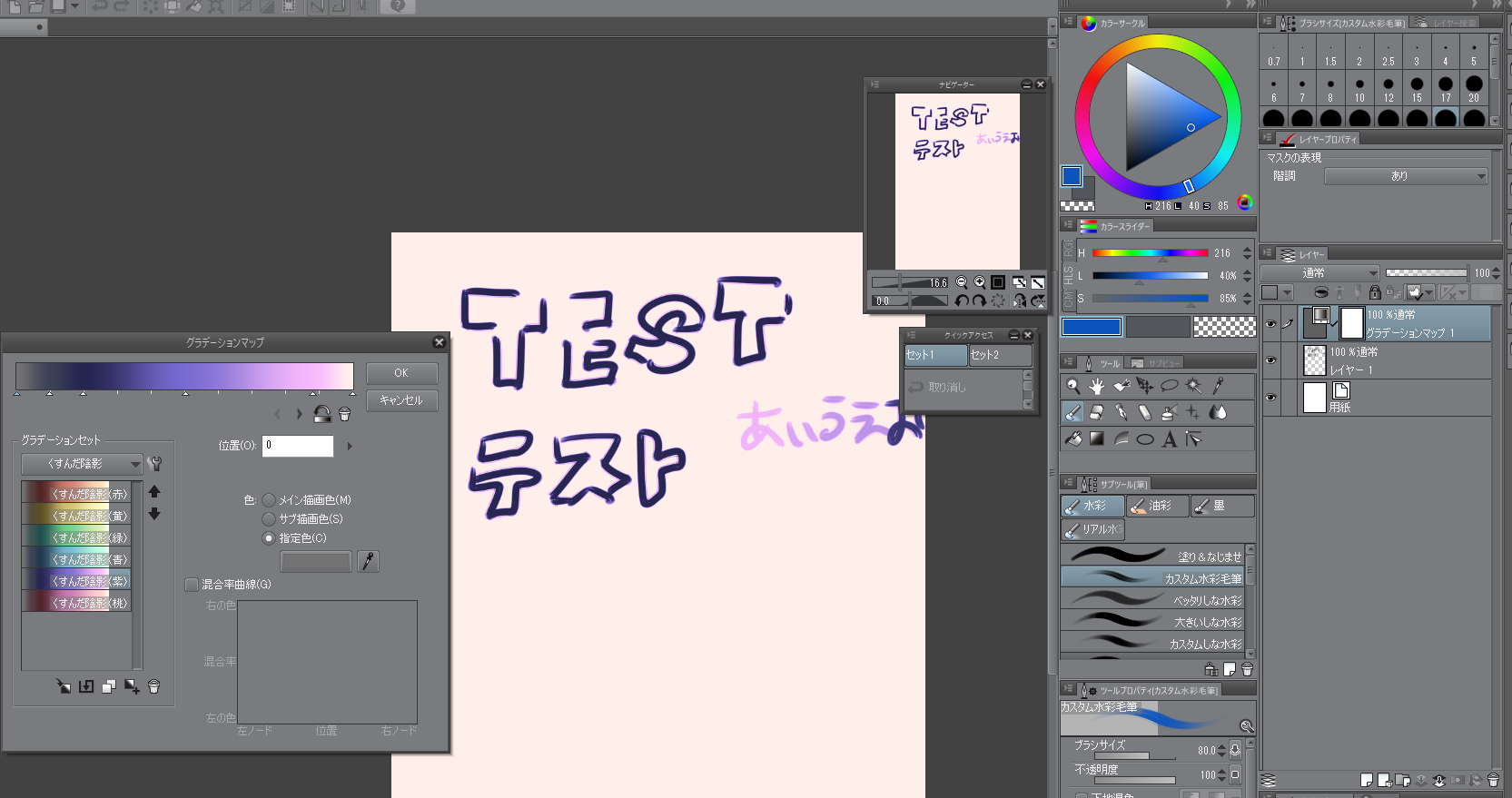Click the 位置(O) position input field
1512x798 pixels.
click(x=298, y=446)
